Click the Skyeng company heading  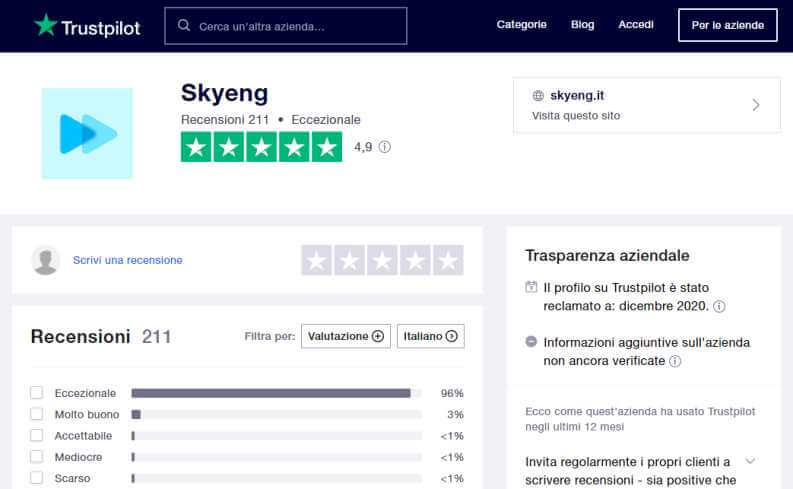(225, 93)
